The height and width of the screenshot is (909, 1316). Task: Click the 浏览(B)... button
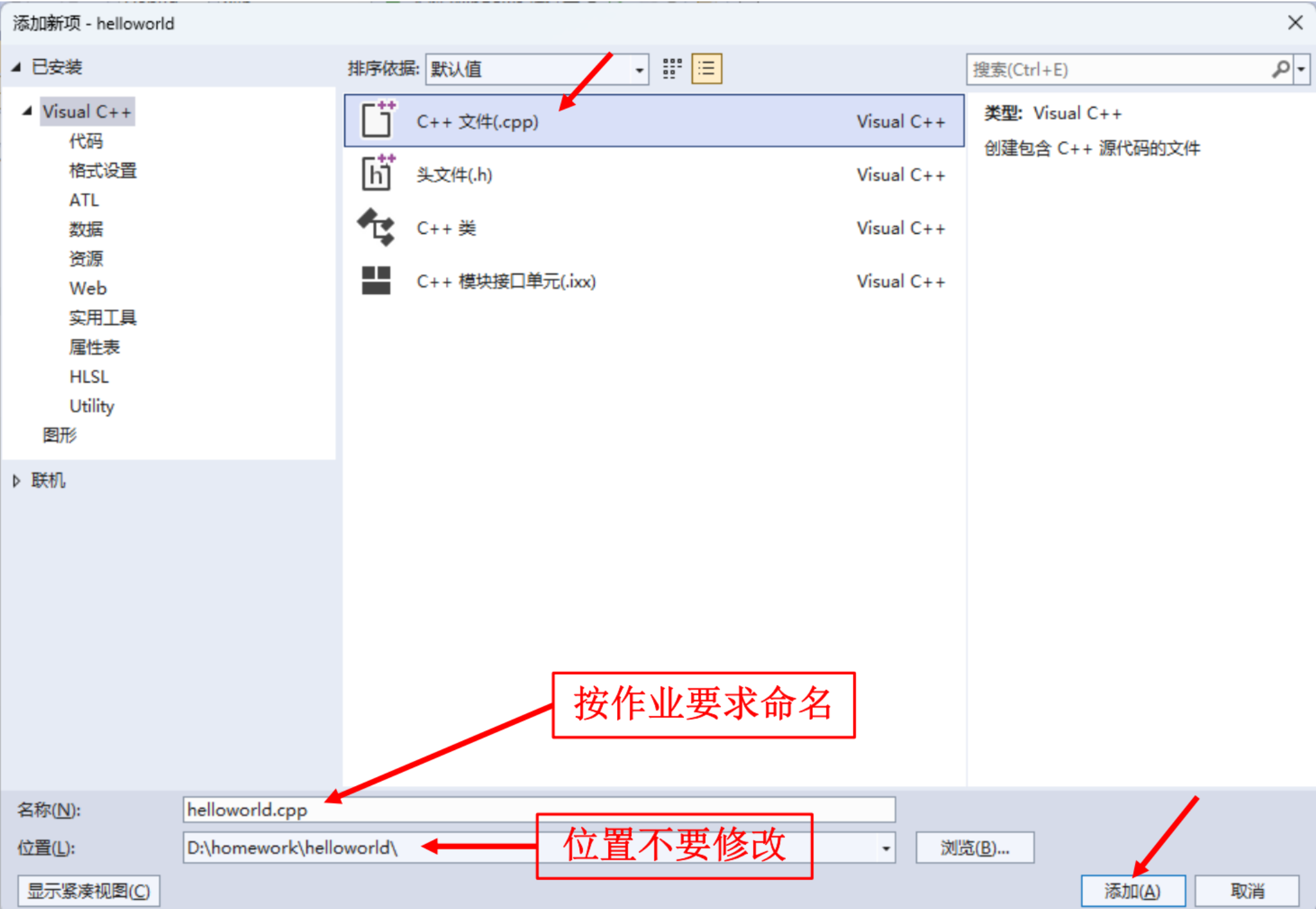pyautogui.click(x=975, y=848)
